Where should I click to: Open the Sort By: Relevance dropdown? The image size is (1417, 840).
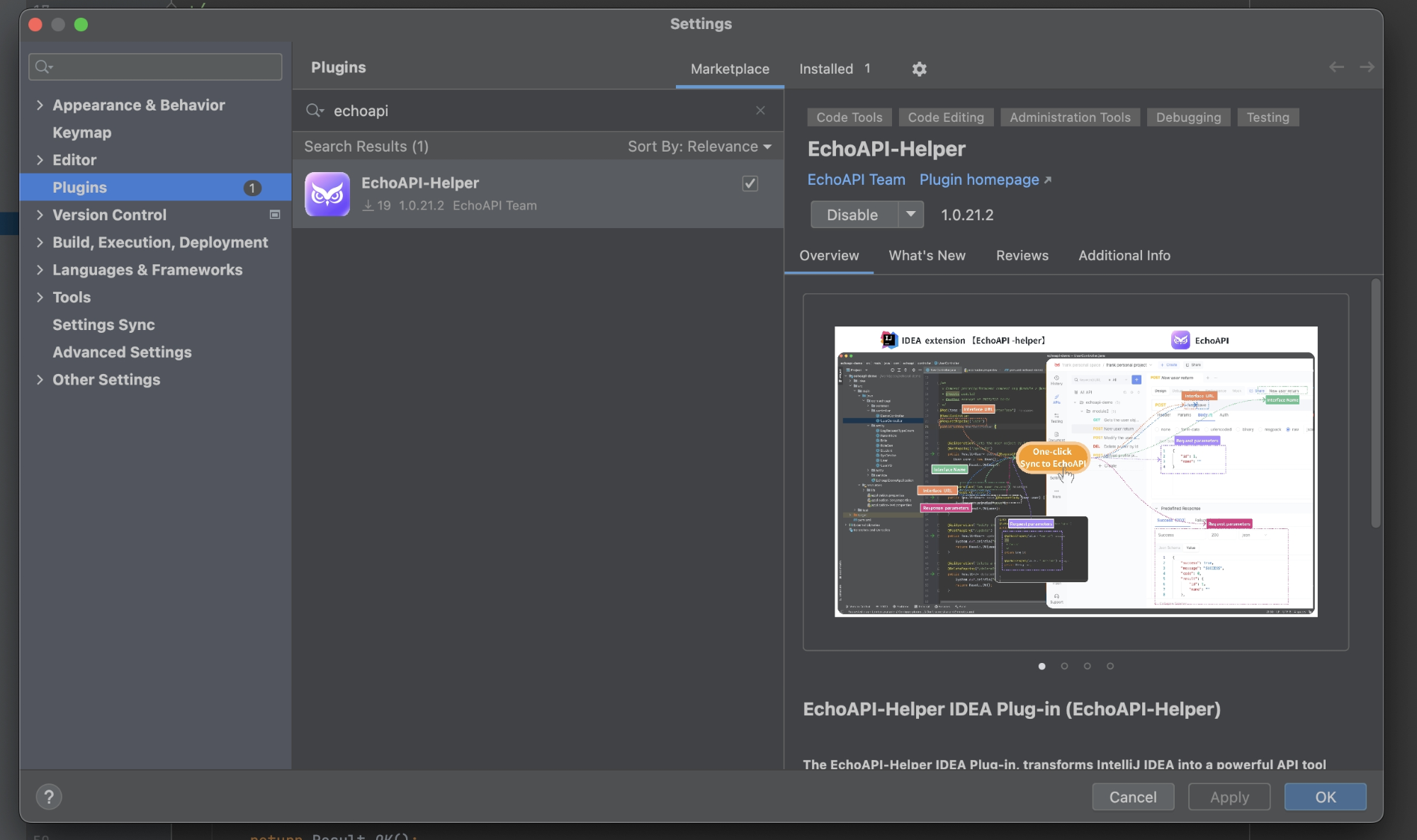pyautogui.click(x=699, y=147)
